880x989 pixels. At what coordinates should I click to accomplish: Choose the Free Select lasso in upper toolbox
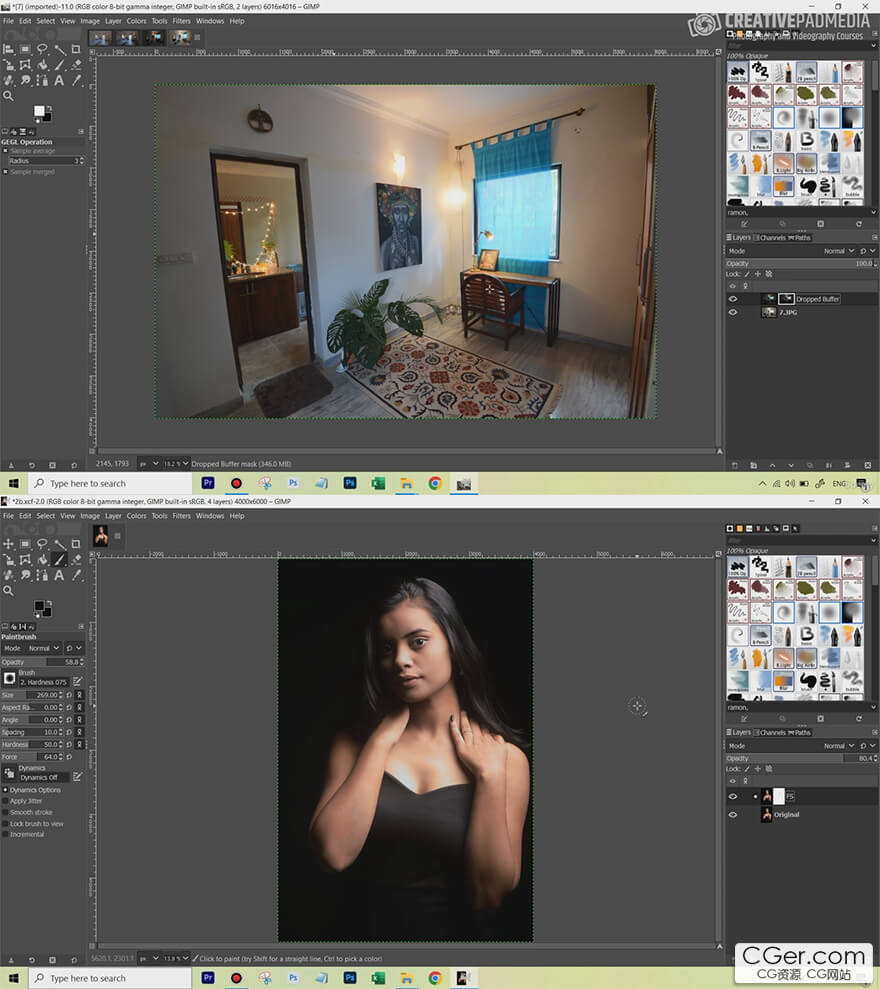tap(43, 48)
